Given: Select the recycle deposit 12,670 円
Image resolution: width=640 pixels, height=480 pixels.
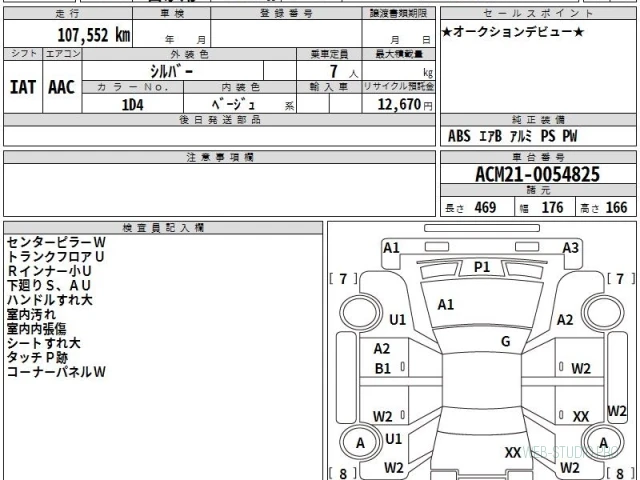Looking at the screenshot, I should [405, 104].
